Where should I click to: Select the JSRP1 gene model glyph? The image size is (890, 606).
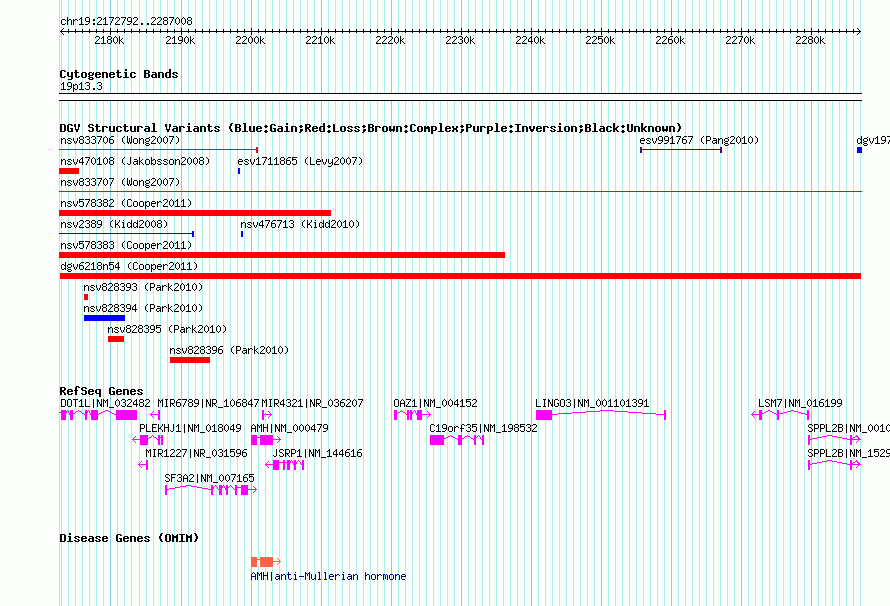[285, 465]
